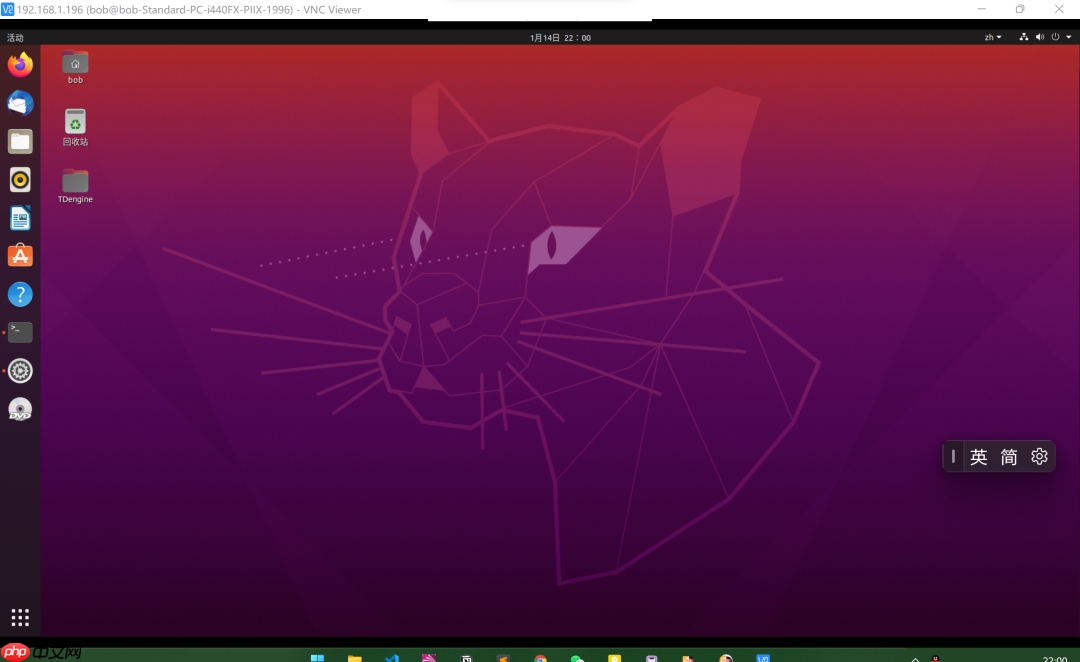The image size is (1080, 662).
Task: Open the Terminal from the dock
Action: pos(20,332)
